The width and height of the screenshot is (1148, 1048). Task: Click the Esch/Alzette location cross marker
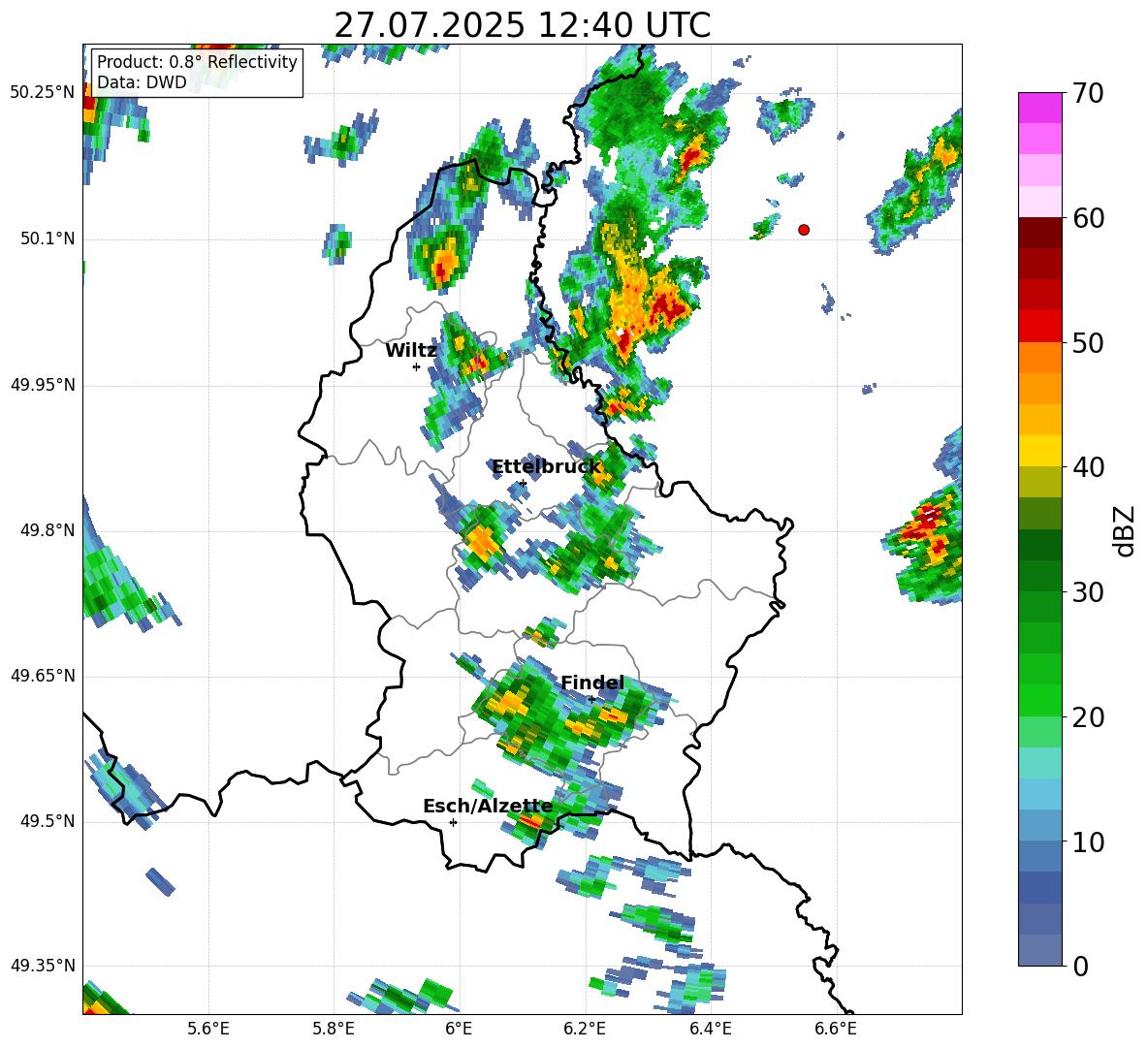point(453,822)
